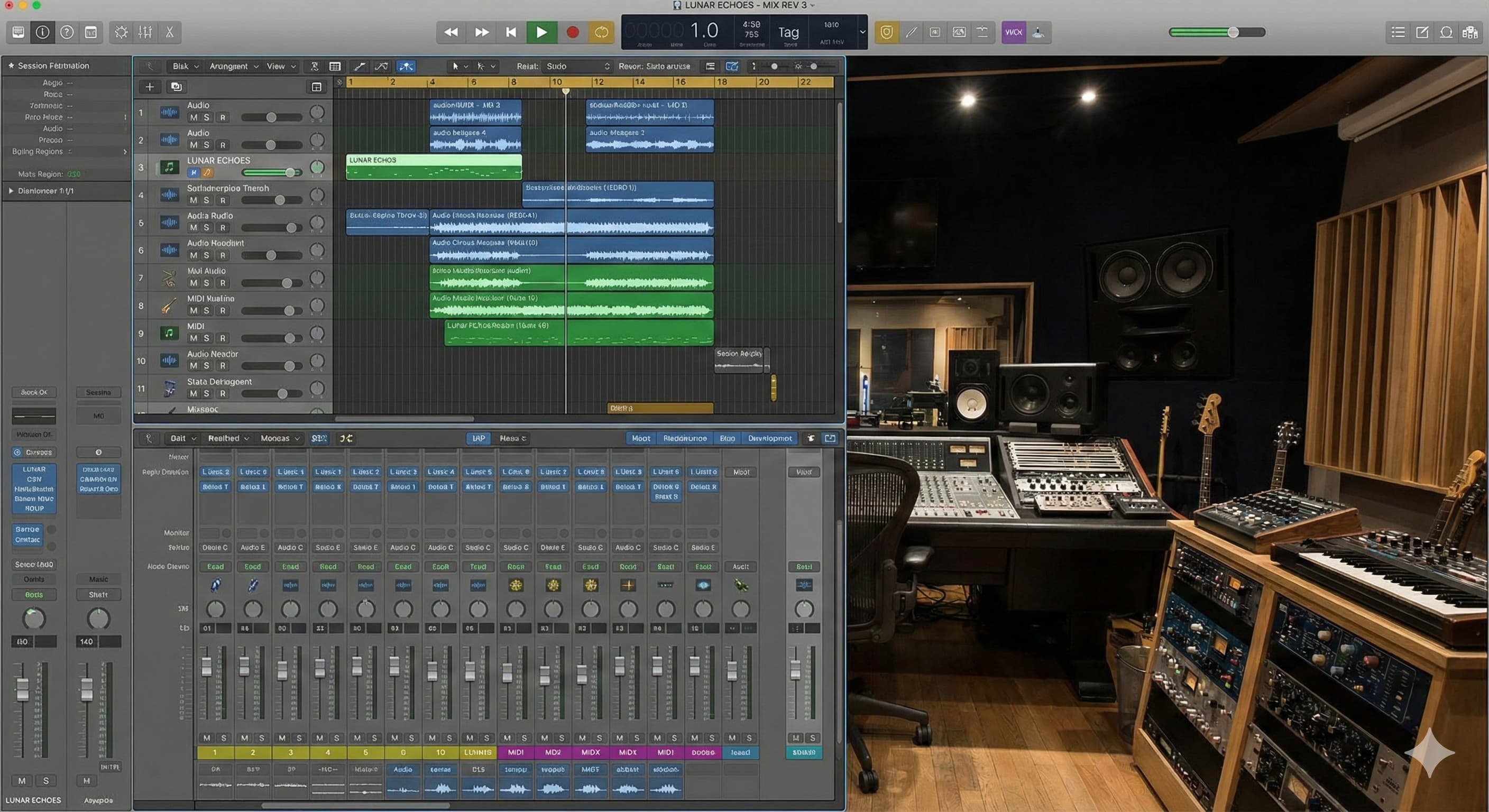
Task: Open the View dropdown in tracks area
Action: 281,67
